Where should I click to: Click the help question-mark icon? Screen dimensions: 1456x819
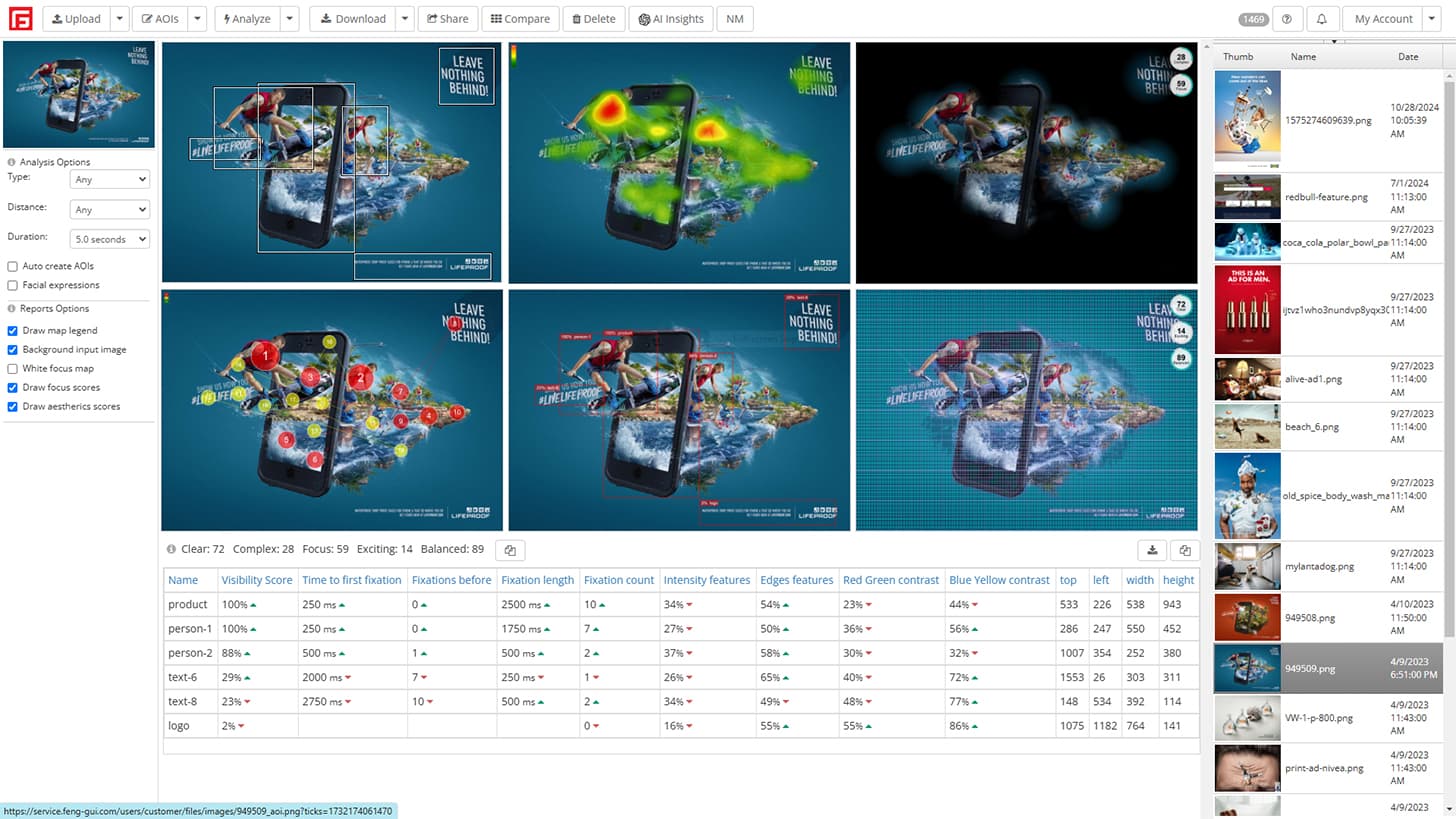pyautogui.click(x=1288, y=18)
